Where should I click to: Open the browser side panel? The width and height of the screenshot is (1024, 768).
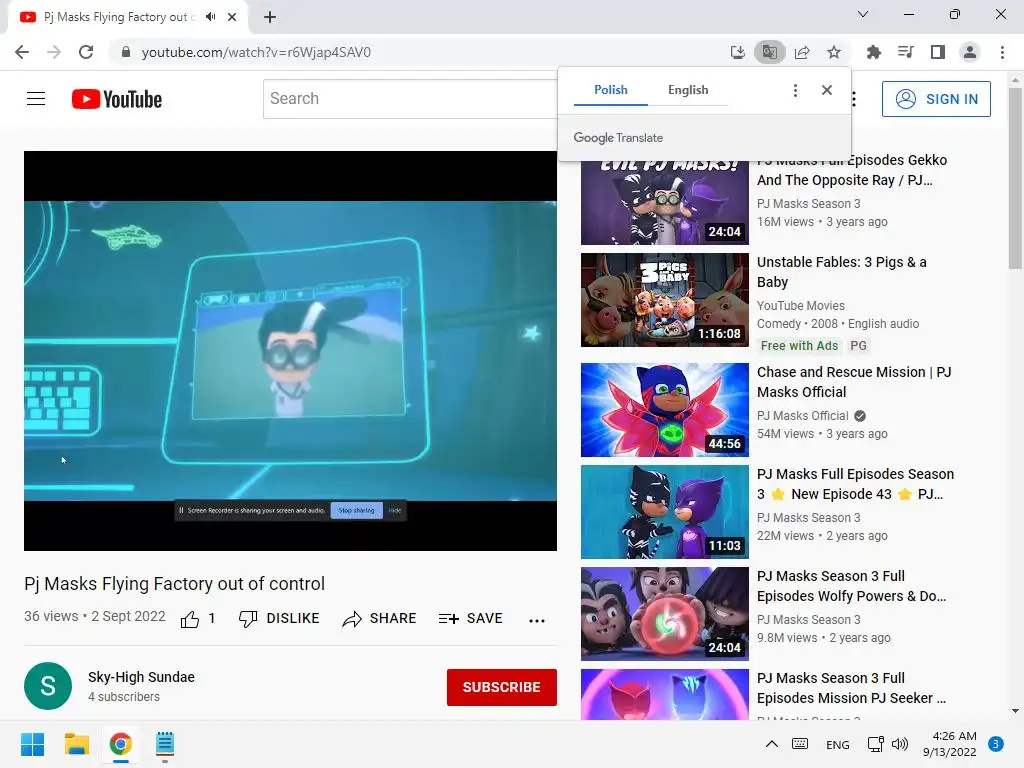coord(938,52)
